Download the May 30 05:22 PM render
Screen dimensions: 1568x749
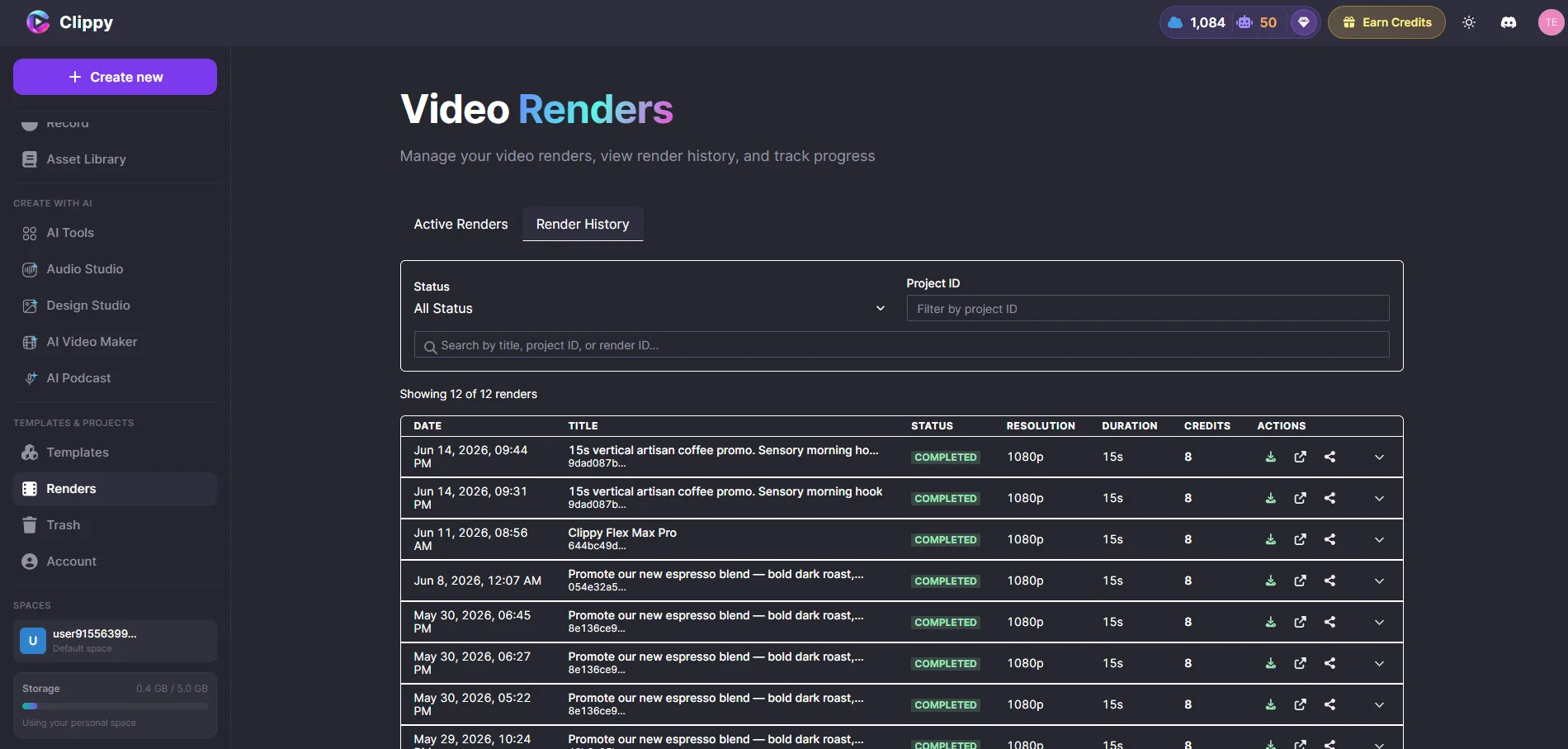coord(1271,704)
